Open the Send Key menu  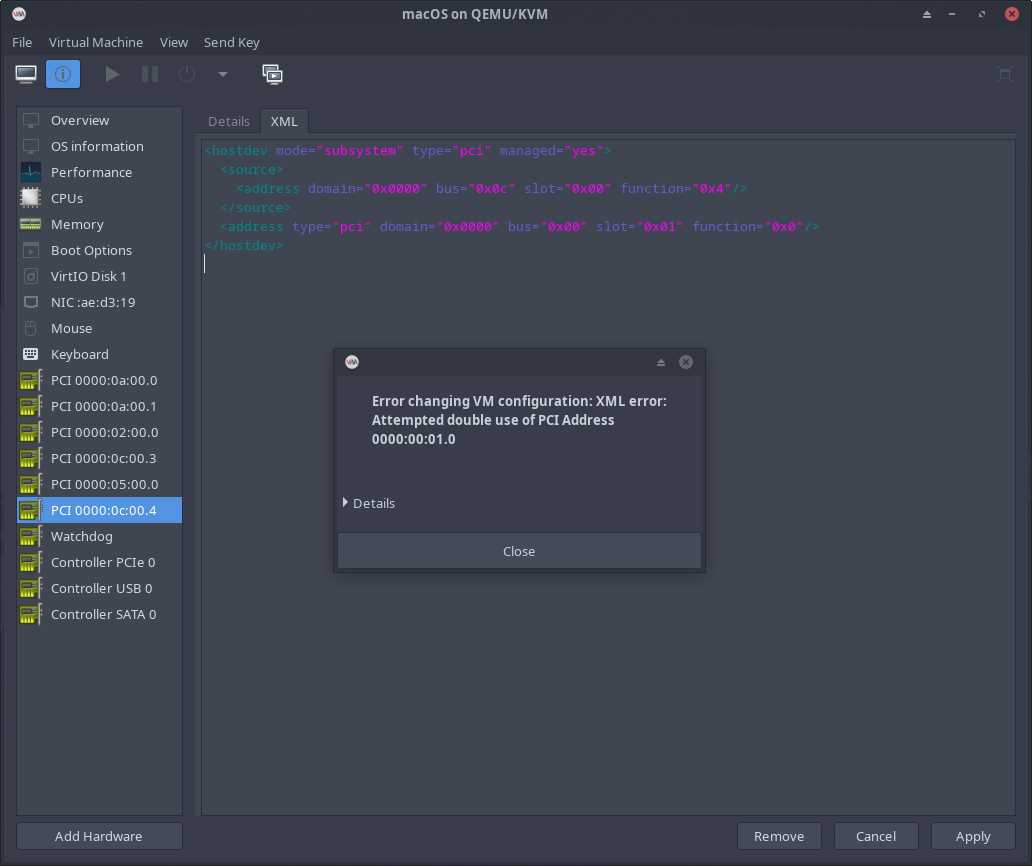(x=232, y=42)
